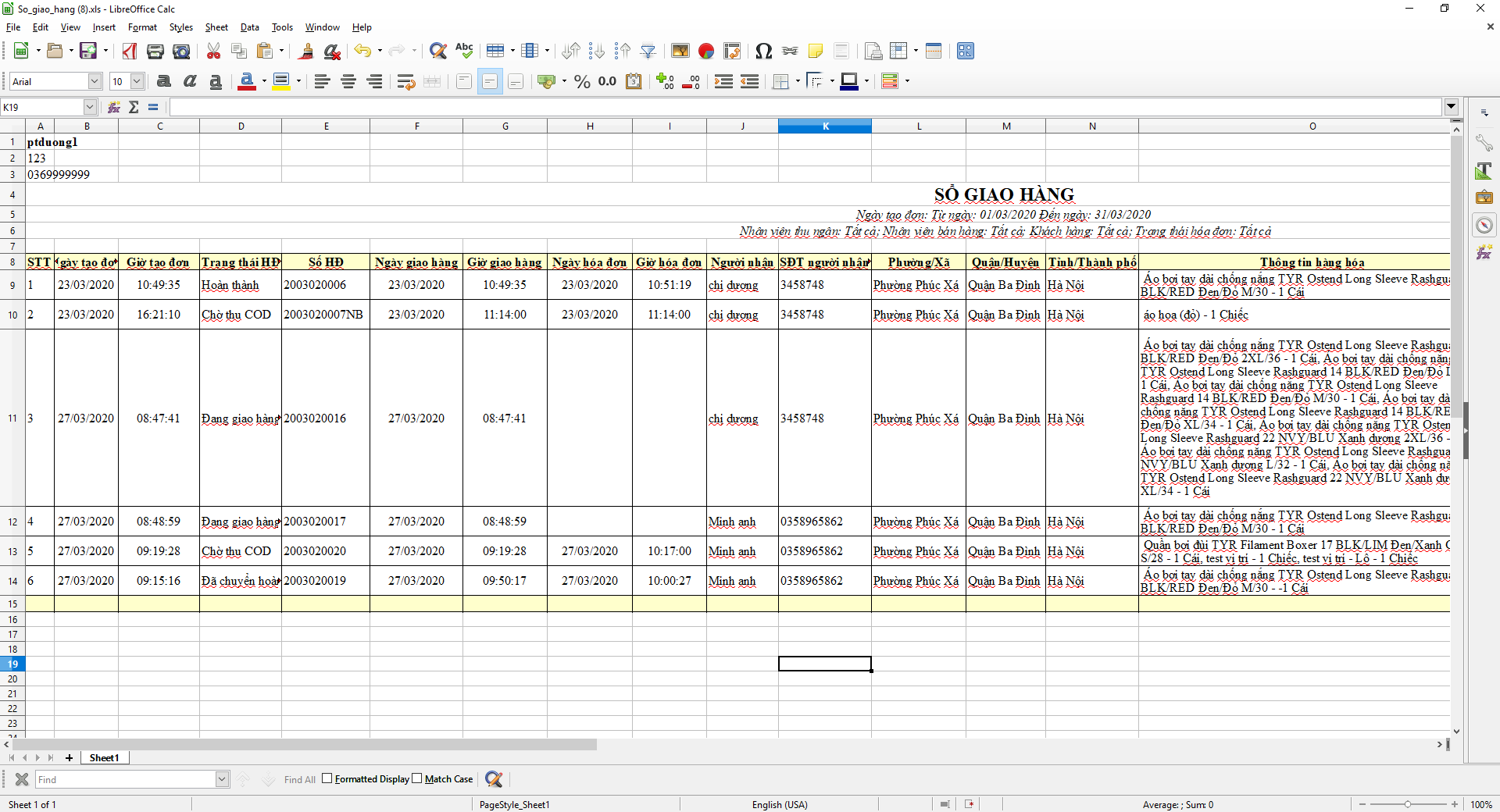1500x812 pixels.
Task: Click the Insert Special Character omega icon
Action: (x=763, y=52)
